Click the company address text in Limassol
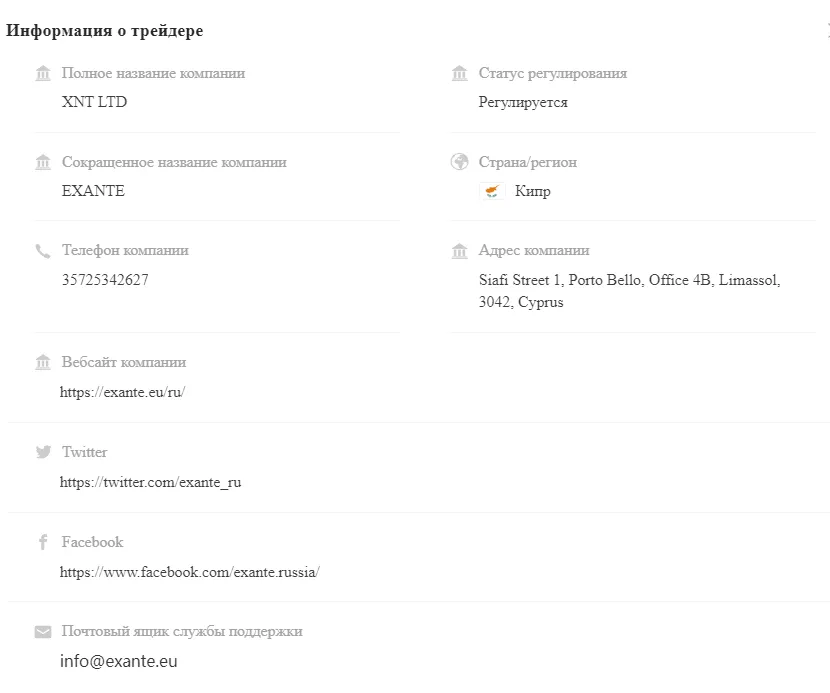The height and width of the screenshot is (693, 830). point(629,291)
